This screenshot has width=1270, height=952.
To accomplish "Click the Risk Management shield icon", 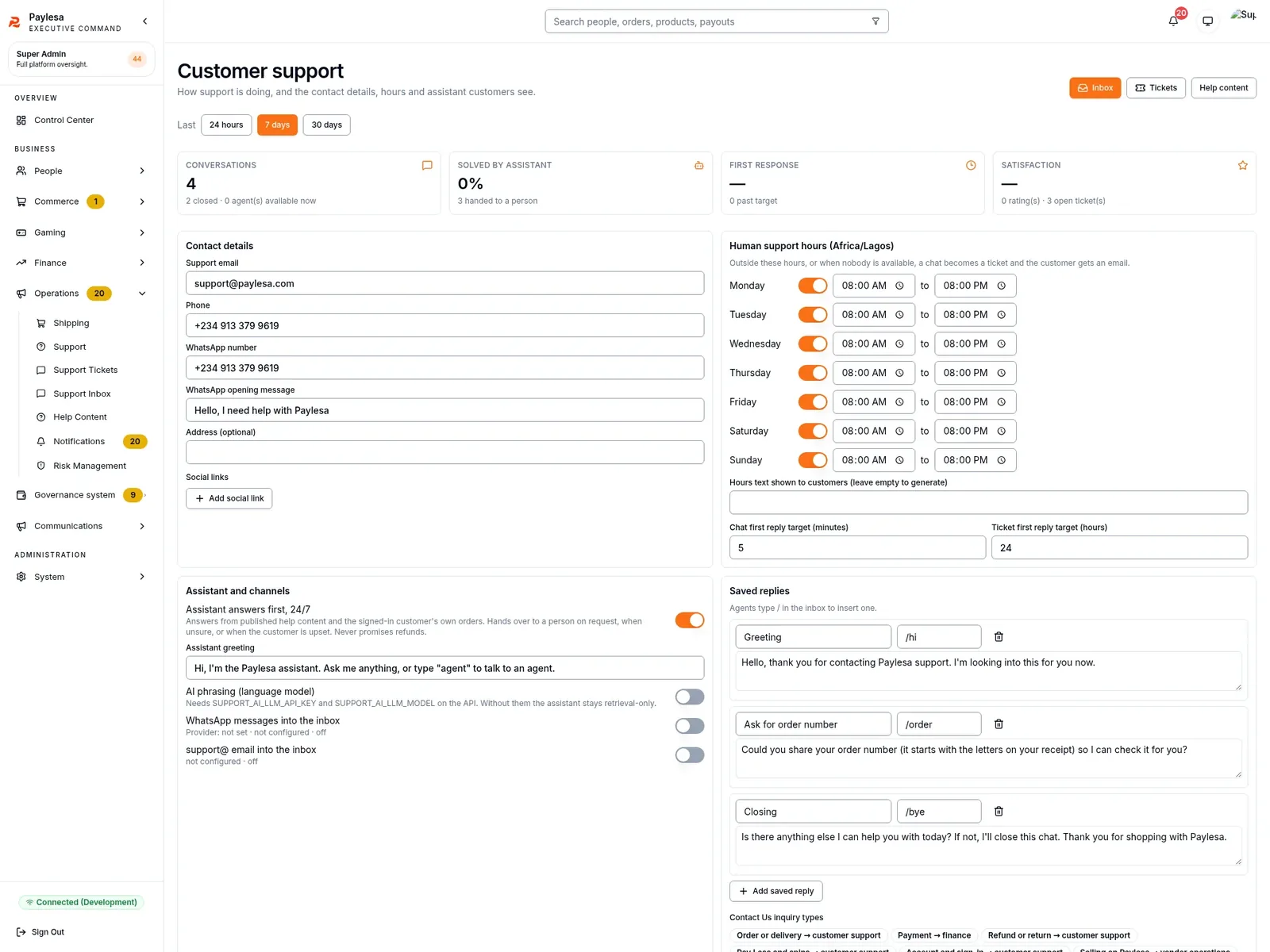I will 41,466.
